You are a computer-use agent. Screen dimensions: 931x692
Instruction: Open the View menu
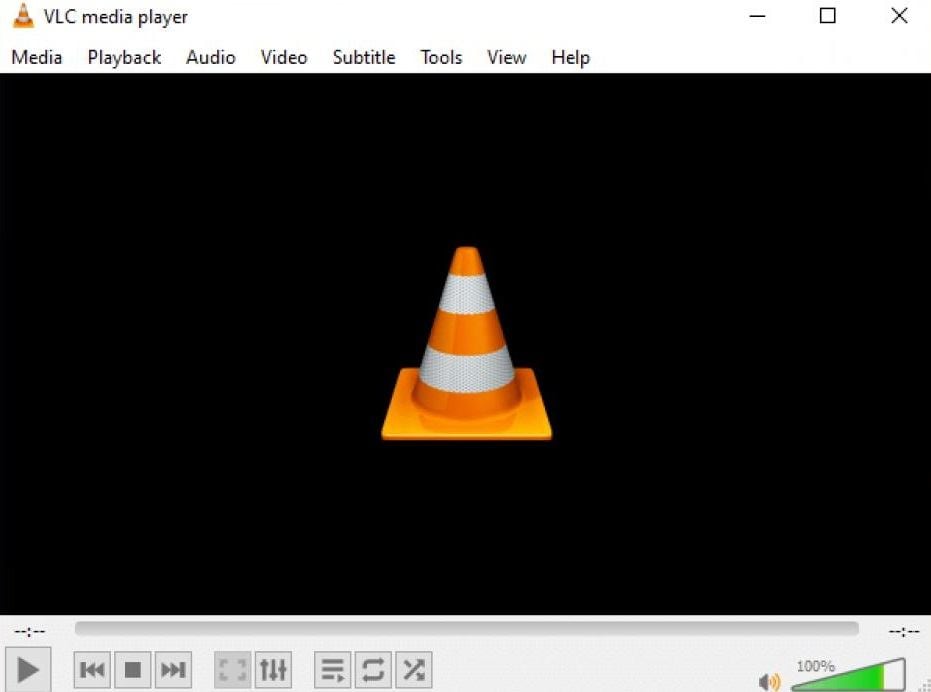(506, 58)
